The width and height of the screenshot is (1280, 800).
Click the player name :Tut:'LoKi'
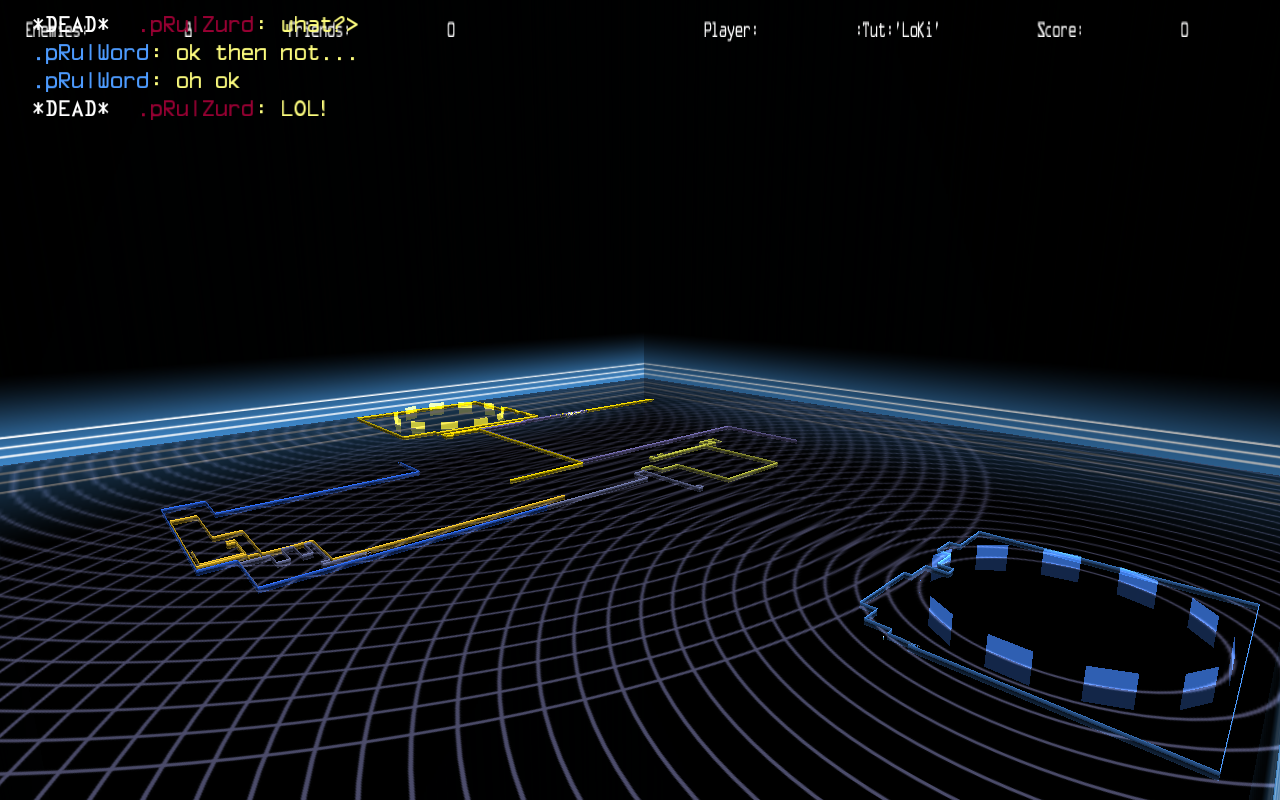[x=898, y=30]
